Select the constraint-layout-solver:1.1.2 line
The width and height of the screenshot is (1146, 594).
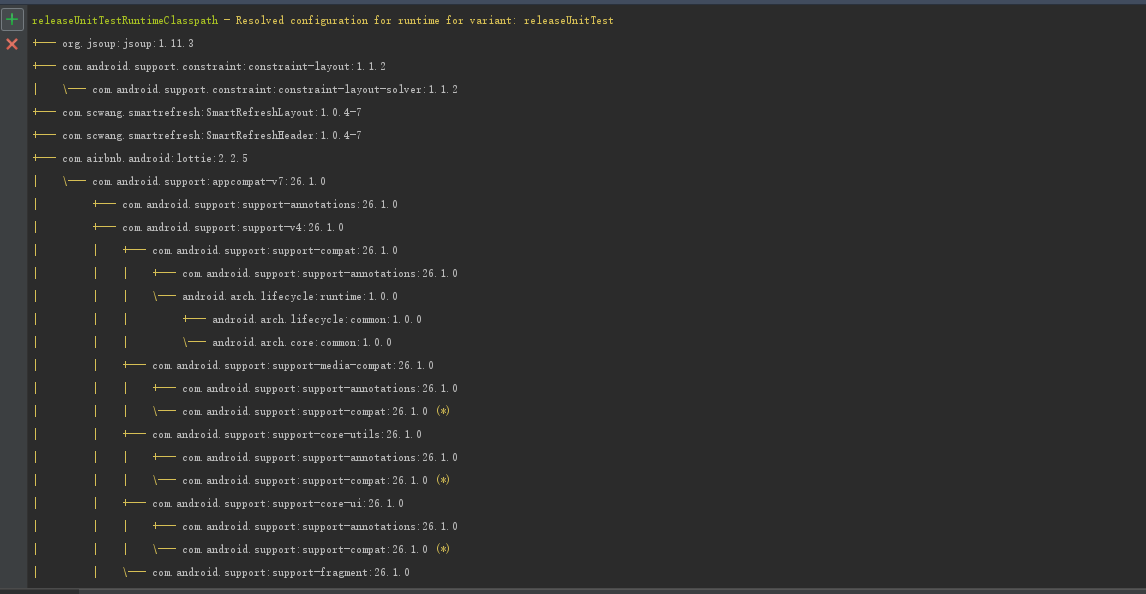(275, 90)
